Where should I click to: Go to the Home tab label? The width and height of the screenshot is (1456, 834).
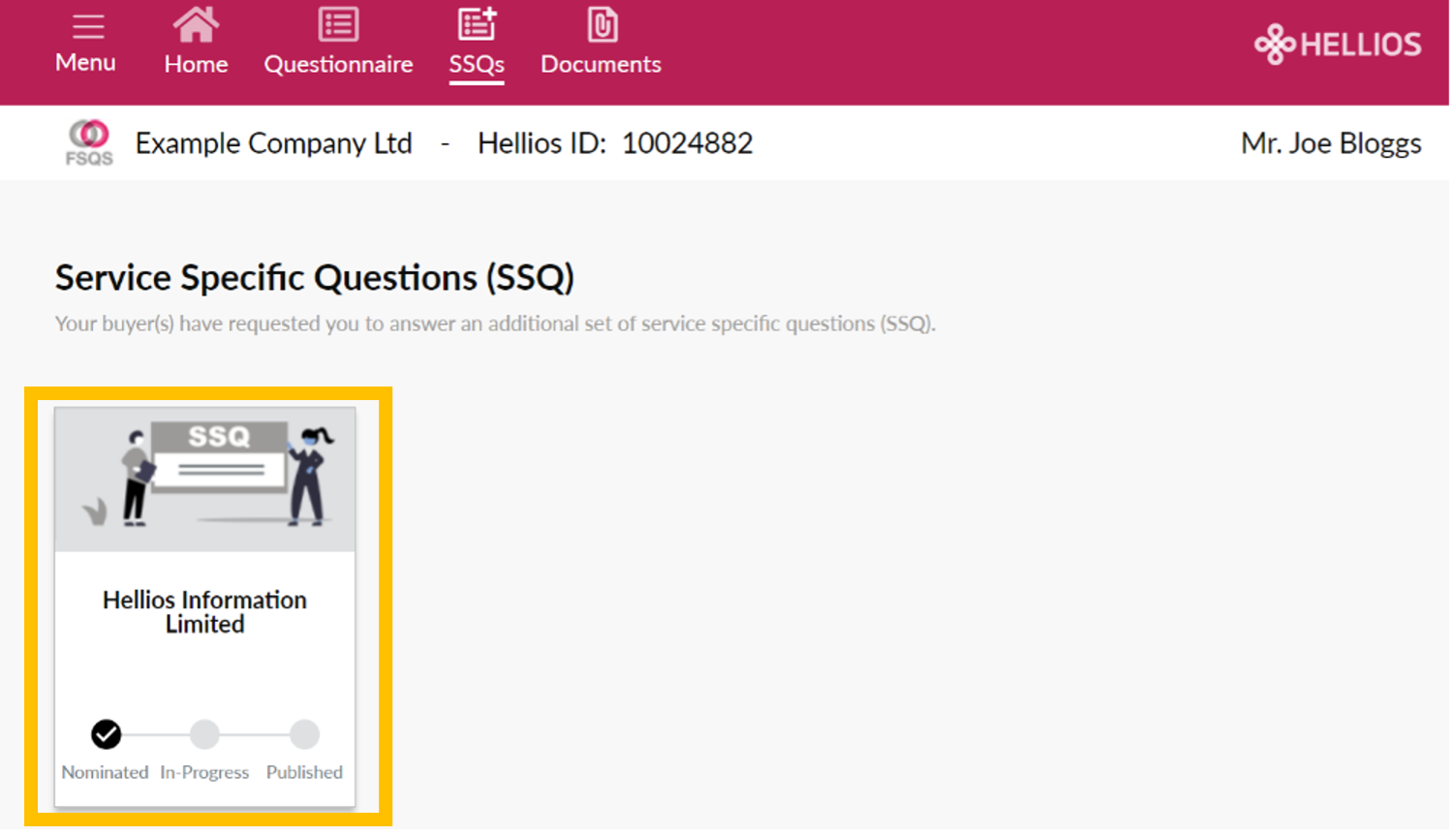(x=196, y=64)
